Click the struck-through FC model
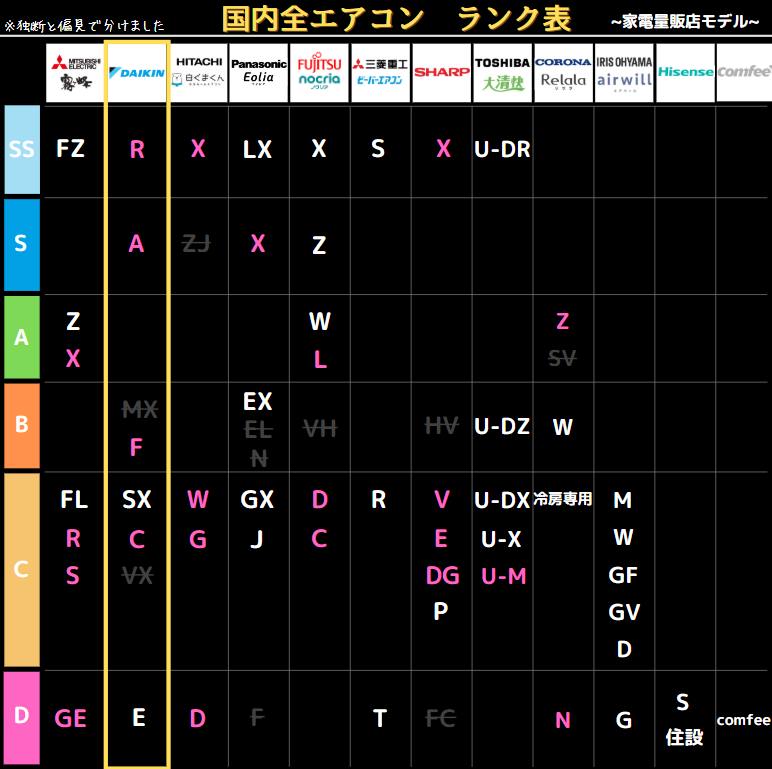 pos(441,718)
